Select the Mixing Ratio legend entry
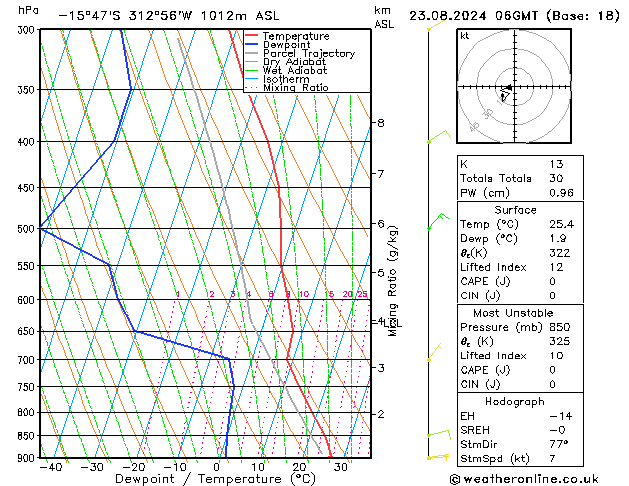This screenshot has height=486, width=629. tap(296, 87)
